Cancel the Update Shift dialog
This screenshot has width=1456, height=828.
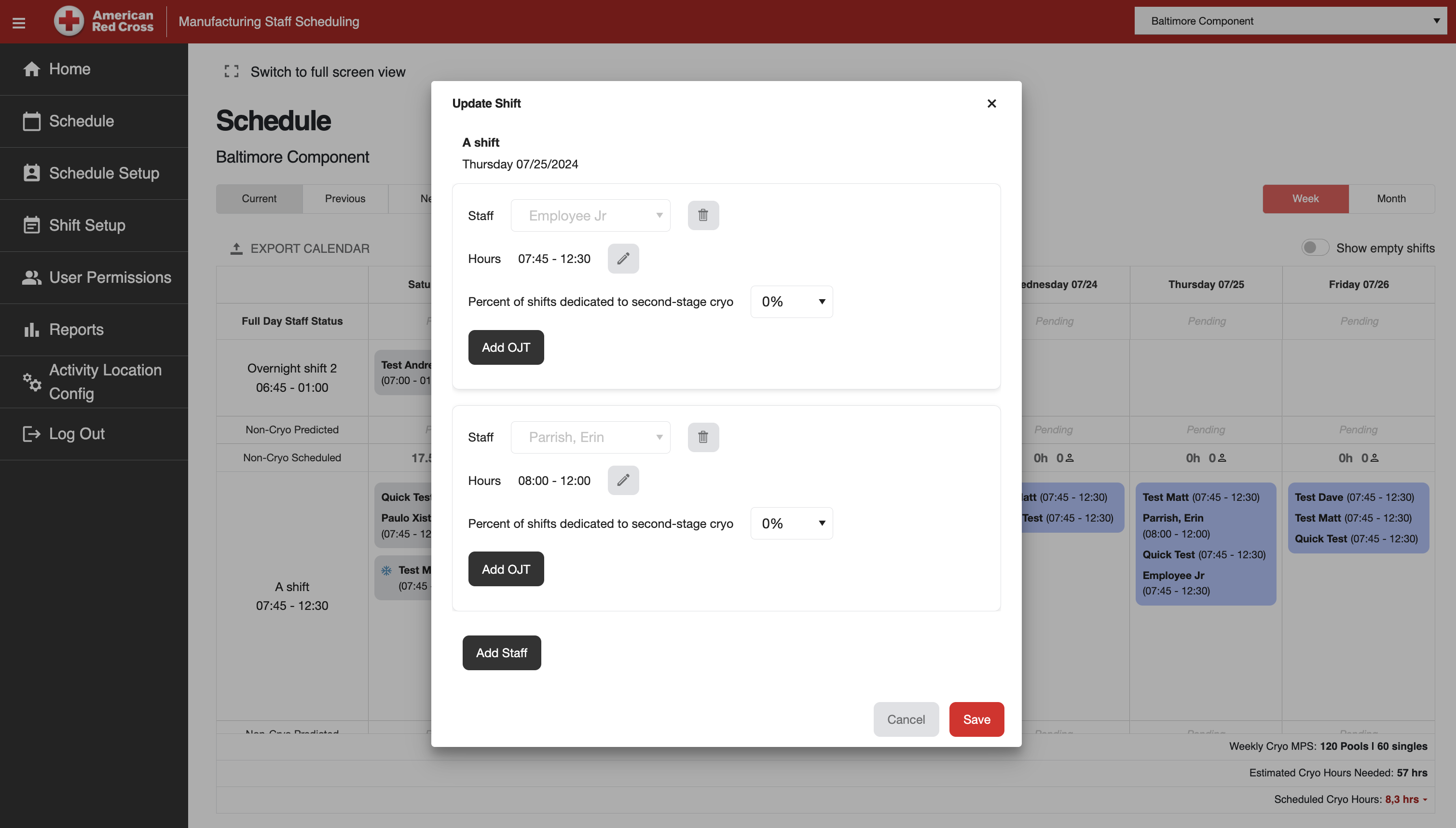point(906,719)
